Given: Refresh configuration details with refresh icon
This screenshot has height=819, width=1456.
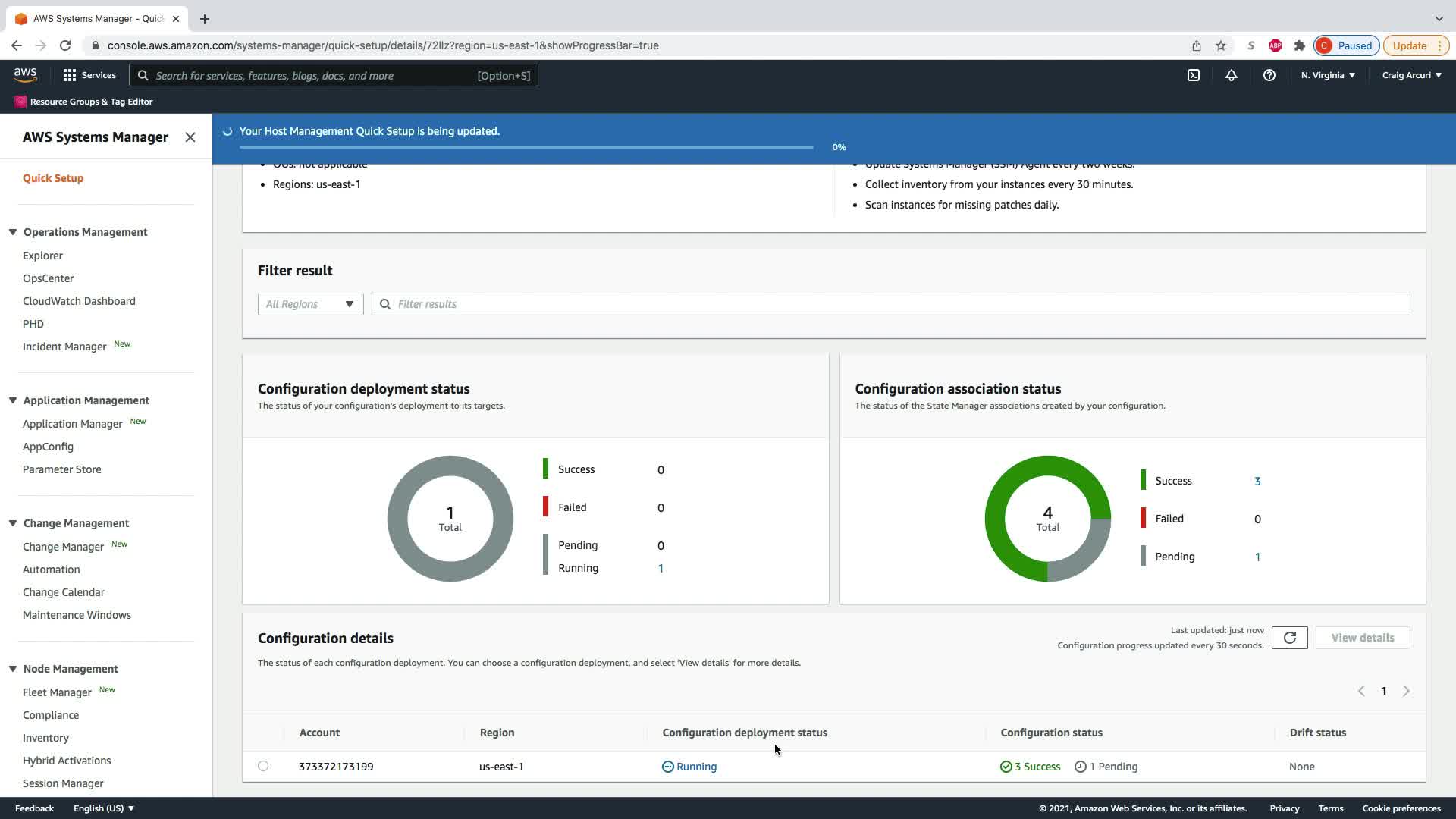Looking at the screenshot, I should (x=1289, y=638).
